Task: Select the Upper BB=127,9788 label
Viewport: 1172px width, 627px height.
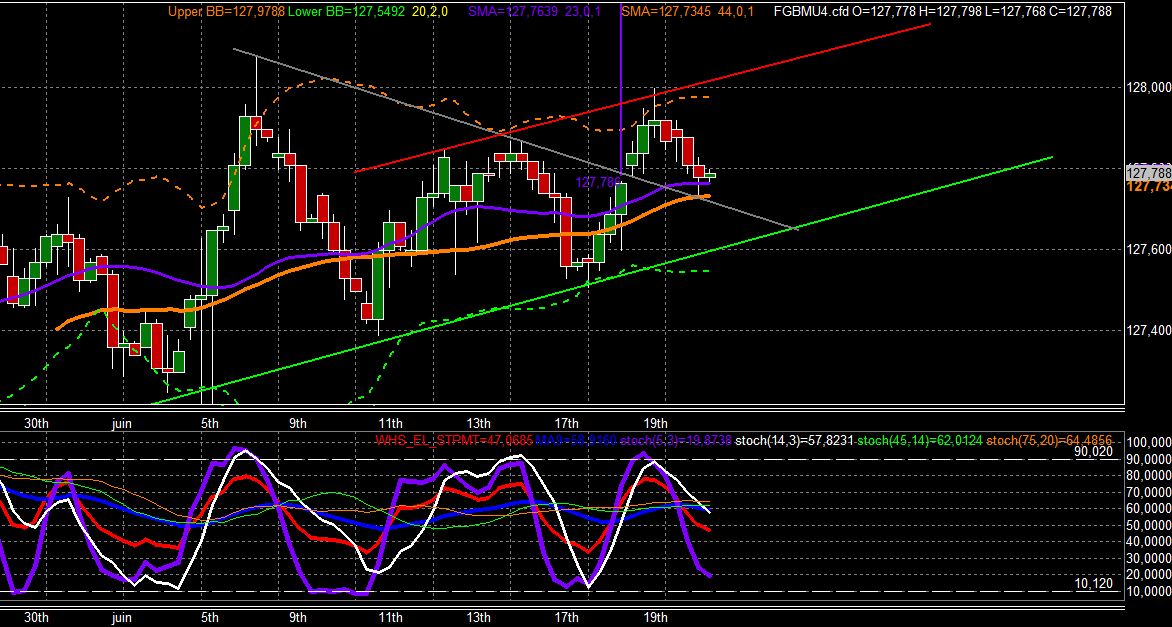Action: tap(226, 11)
